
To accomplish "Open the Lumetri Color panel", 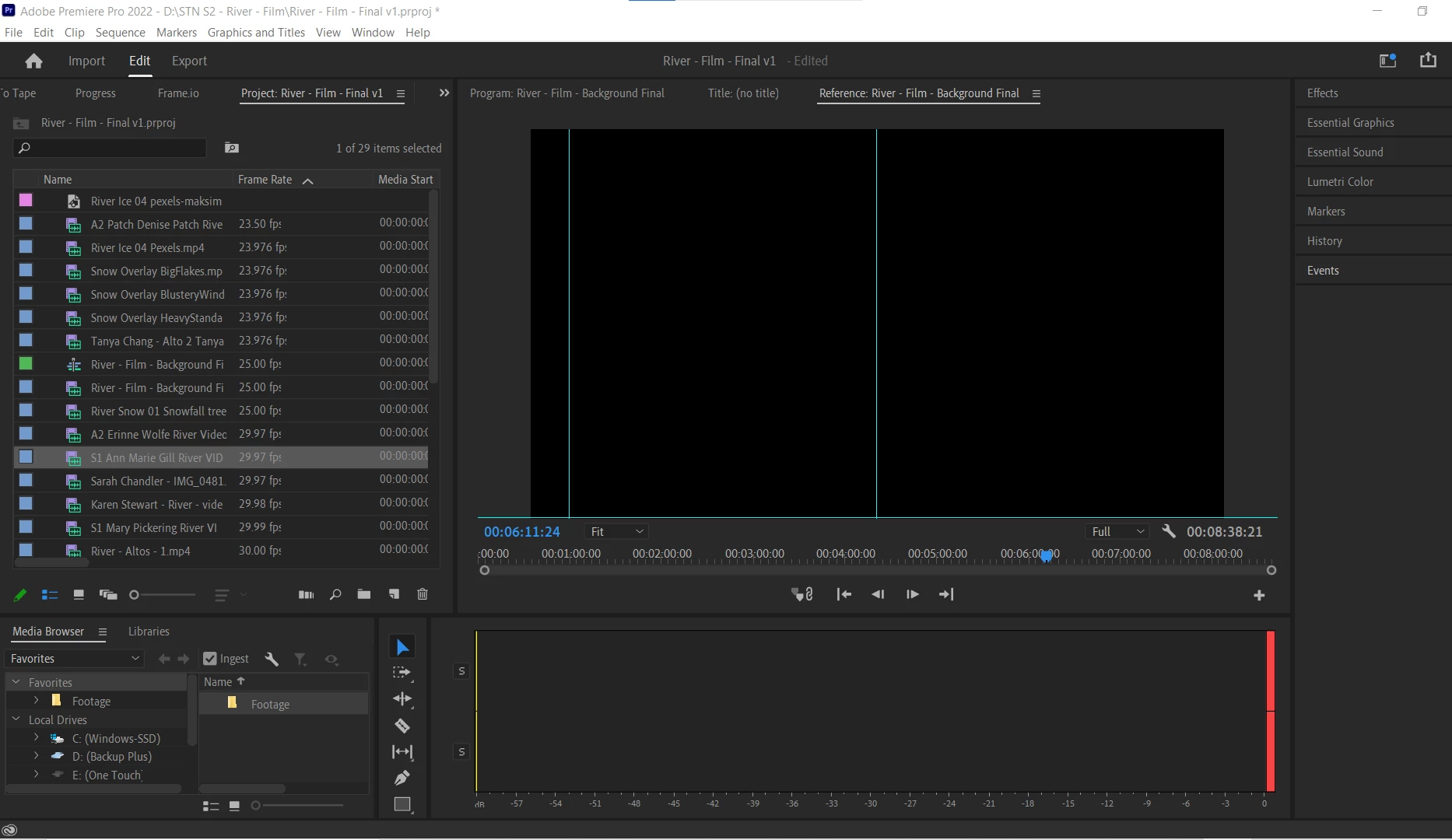I will [1340, 181].
